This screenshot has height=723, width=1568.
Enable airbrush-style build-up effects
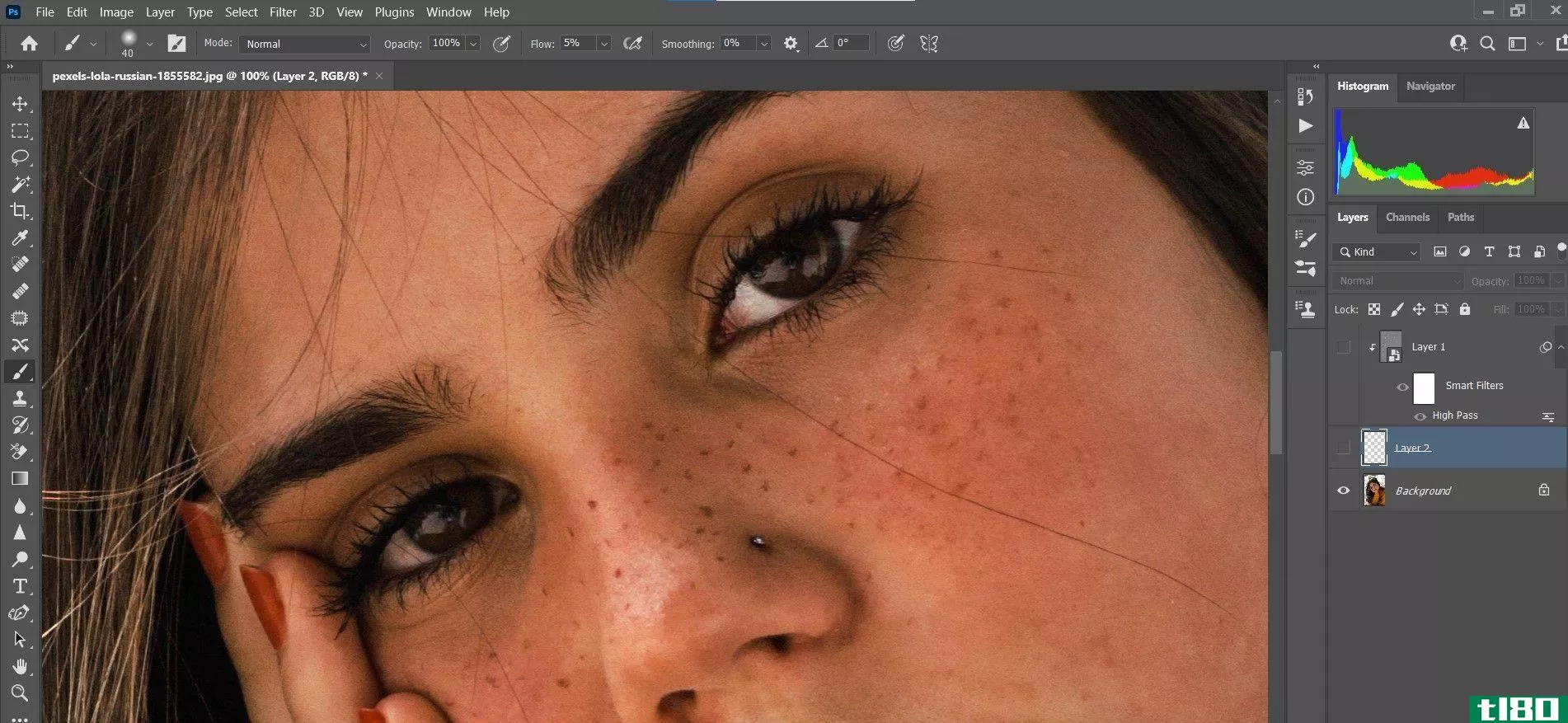(632, 44)
